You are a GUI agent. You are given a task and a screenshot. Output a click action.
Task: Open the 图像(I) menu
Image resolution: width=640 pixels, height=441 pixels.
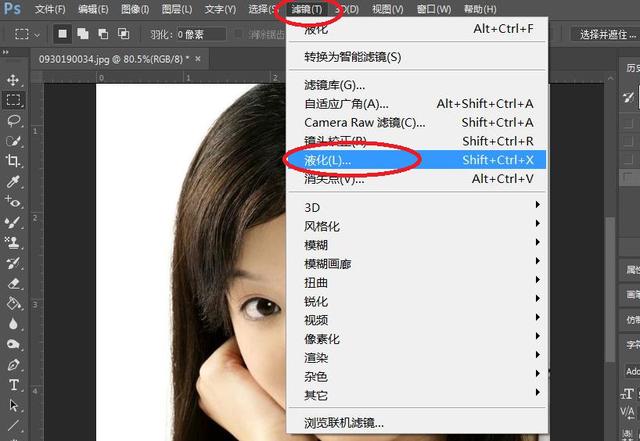click(136, 9)
